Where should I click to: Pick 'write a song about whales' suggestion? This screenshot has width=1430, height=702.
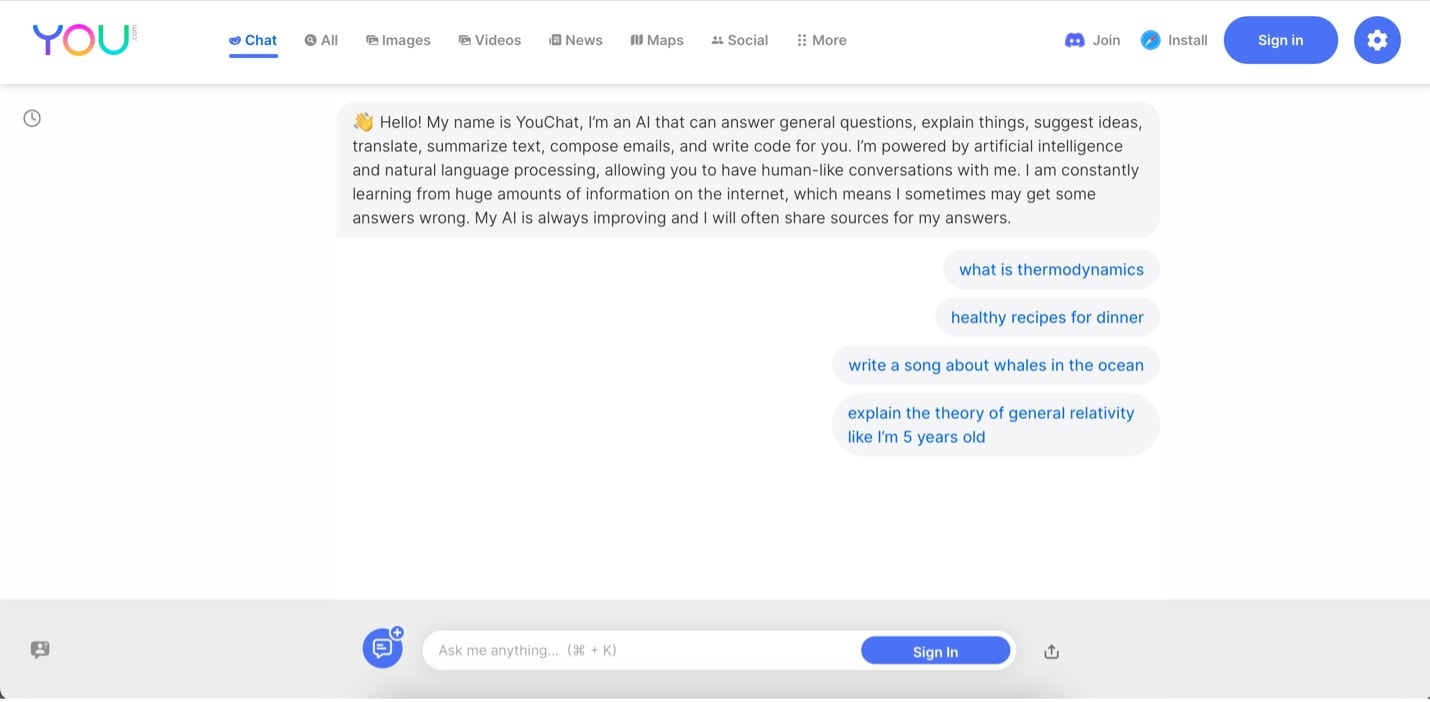point(996,365)
